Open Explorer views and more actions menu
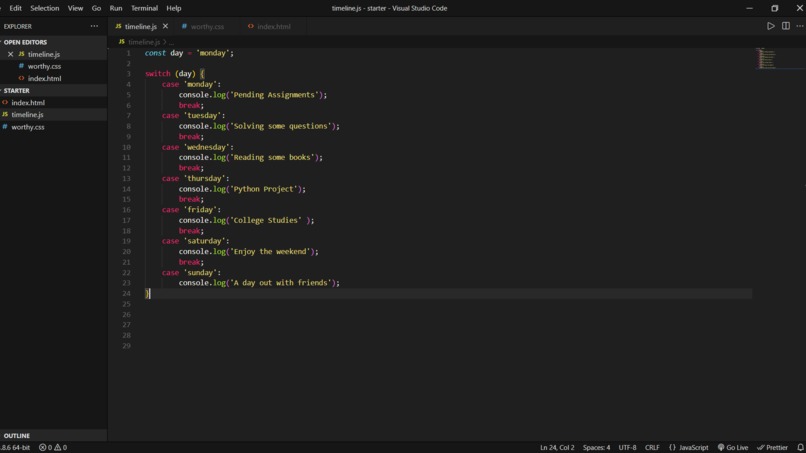Viewport: 806px width, 453px height. pyautogui.click(x=94, y=26)
